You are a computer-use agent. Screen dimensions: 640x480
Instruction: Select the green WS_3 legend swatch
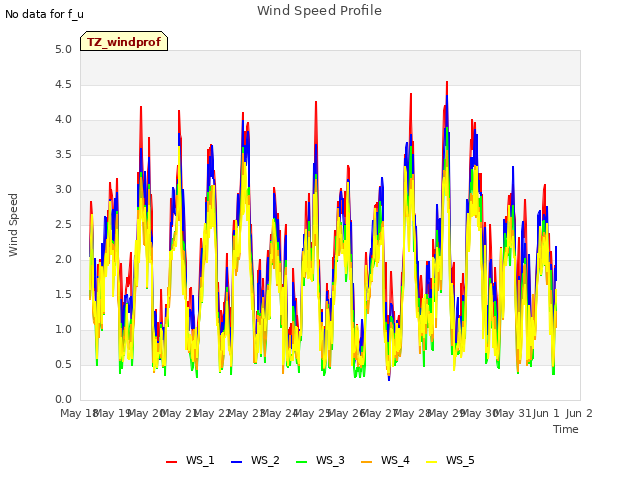coord(301,461)
